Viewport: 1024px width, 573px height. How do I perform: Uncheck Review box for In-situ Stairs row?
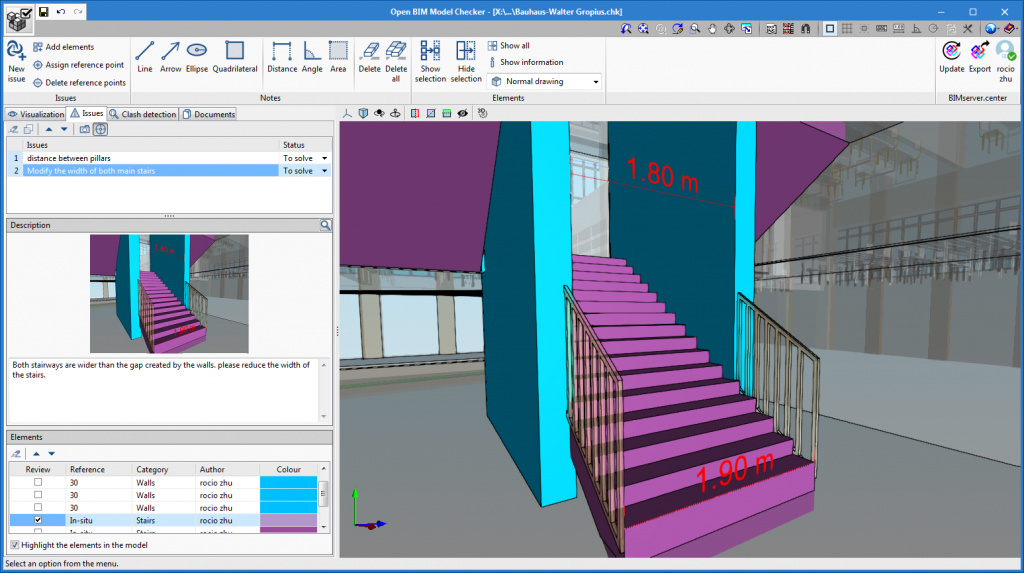click(38, 520)
